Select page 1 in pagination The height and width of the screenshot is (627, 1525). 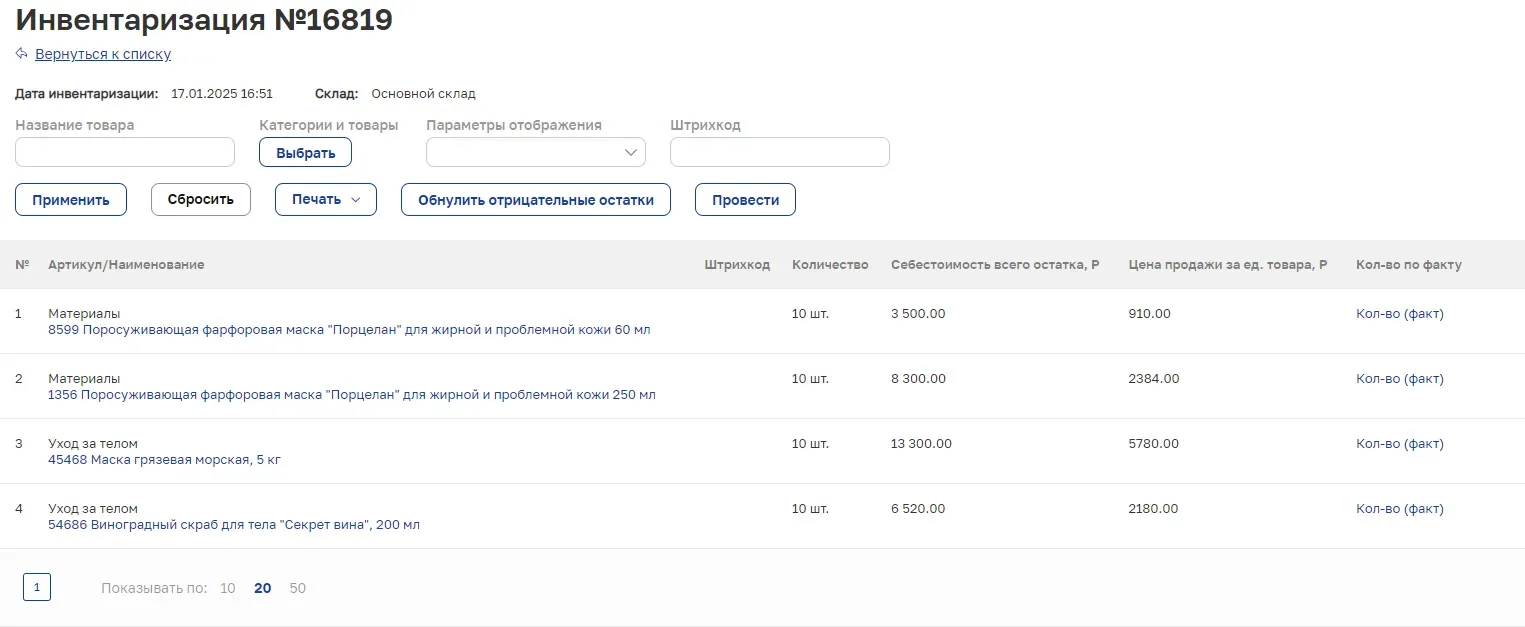pos(37,588)
